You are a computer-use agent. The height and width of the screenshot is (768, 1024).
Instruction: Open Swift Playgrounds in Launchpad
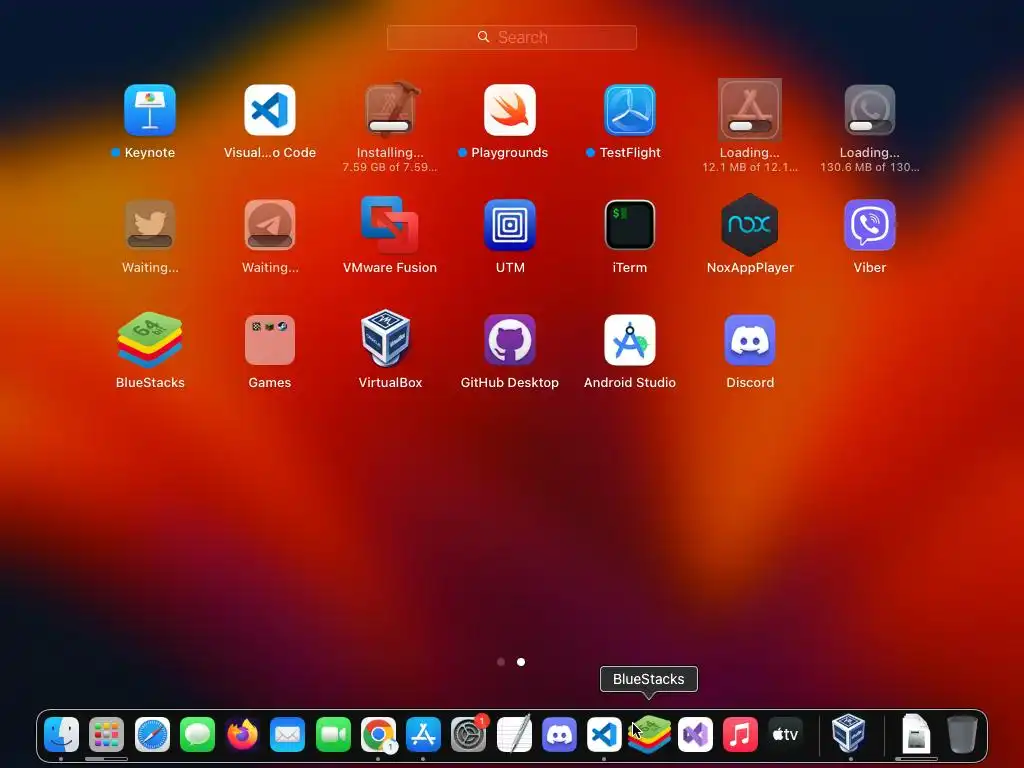pyautogui.click(x=510, y=110)
